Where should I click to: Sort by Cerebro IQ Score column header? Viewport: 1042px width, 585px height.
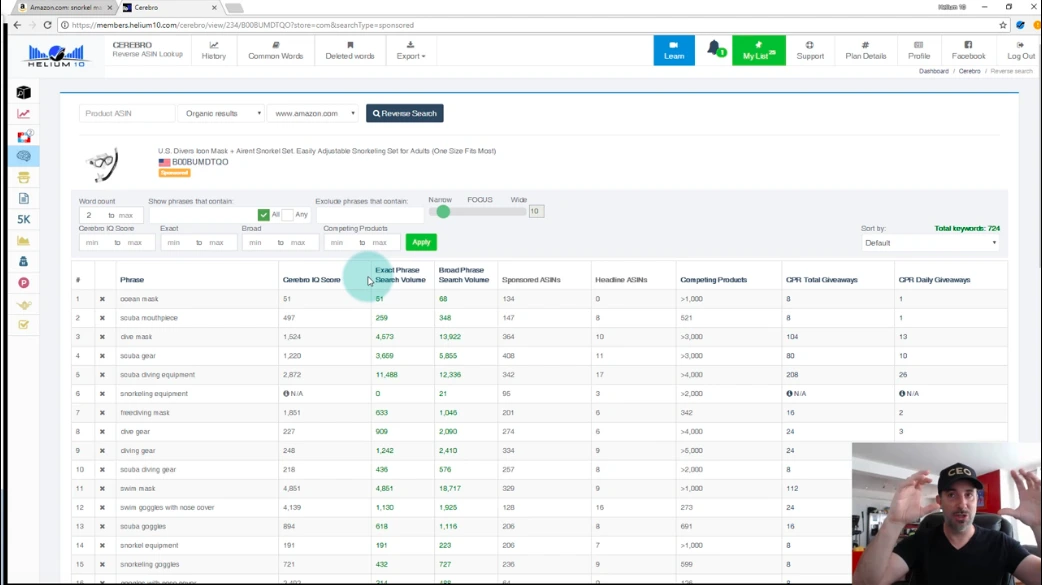(x=312, y=280)
